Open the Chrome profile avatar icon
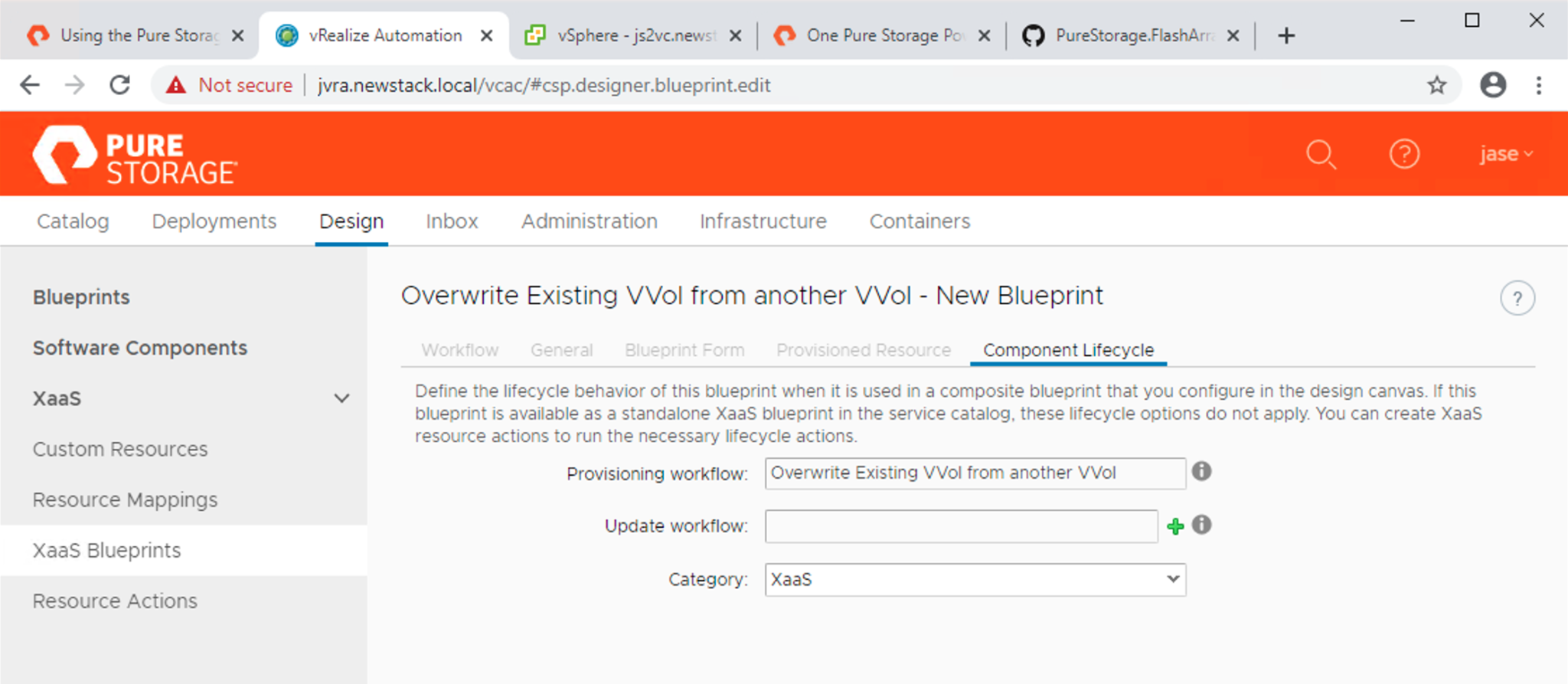The image size is (1568, 684). [x=1492, y=85]
